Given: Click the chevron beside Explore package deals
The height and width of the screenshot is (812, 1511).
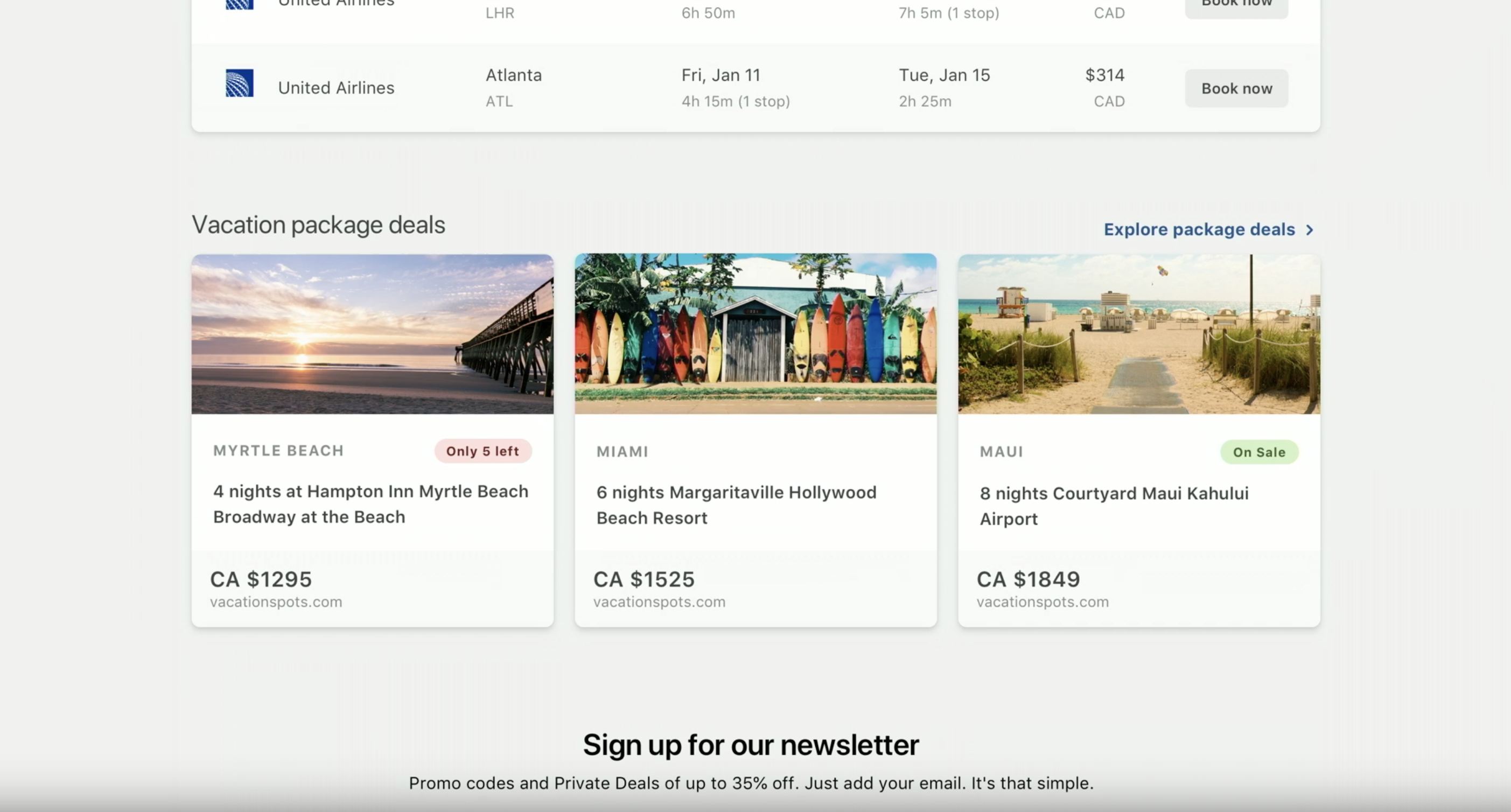Looking at the screenshot, I should tap(1309, 230).
